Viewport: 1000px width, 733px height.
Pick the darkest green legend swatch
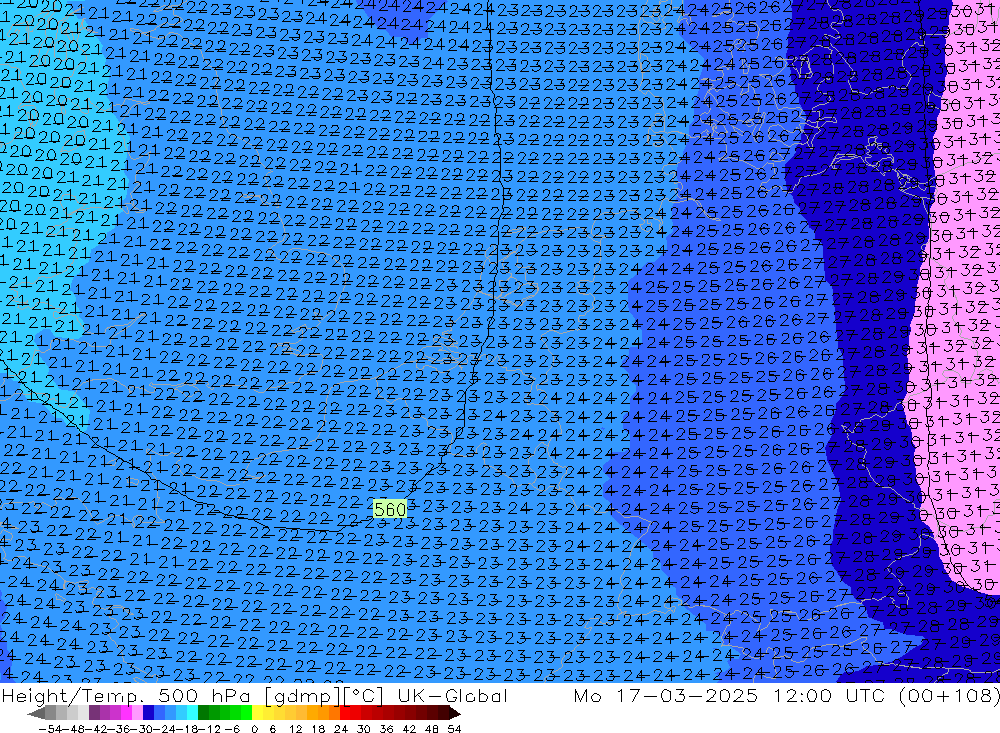click(203, 714)
